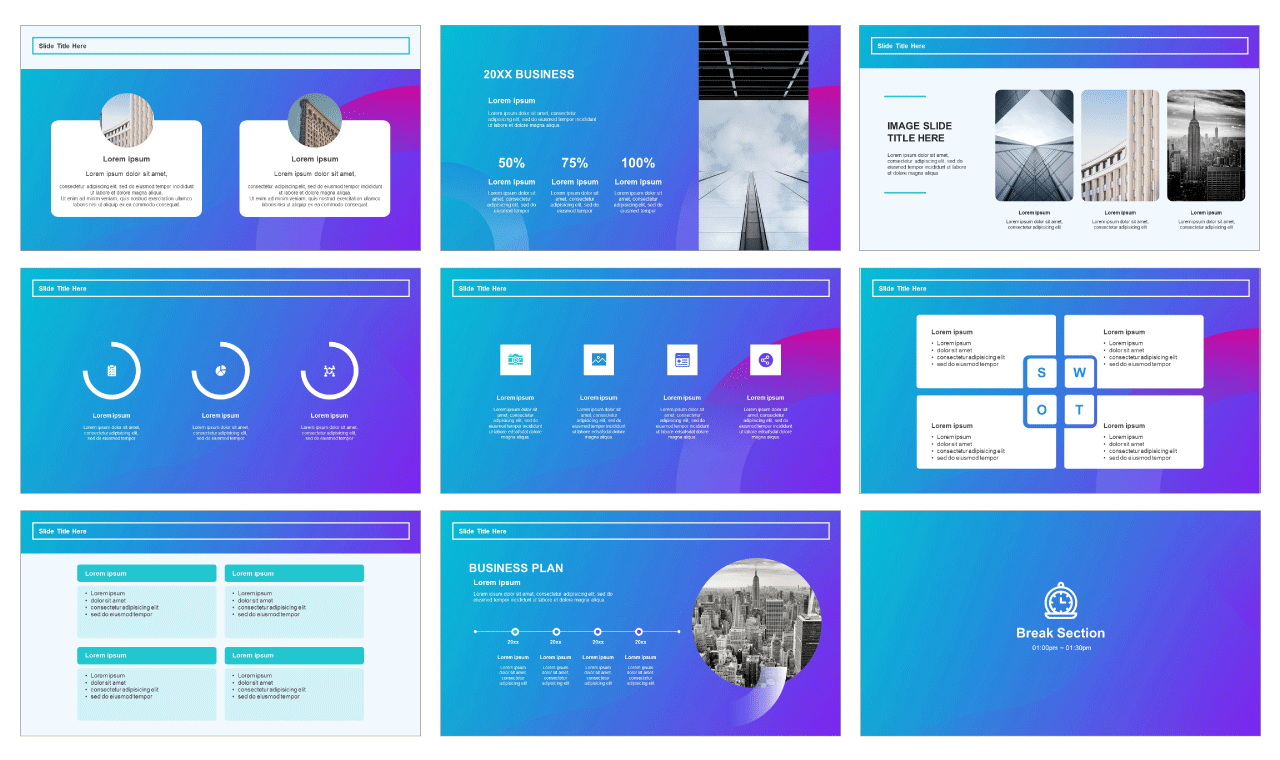Click the stopwatch icon above Break Section
Viewport: 1280px width, 760px height.
(1060, 601)
